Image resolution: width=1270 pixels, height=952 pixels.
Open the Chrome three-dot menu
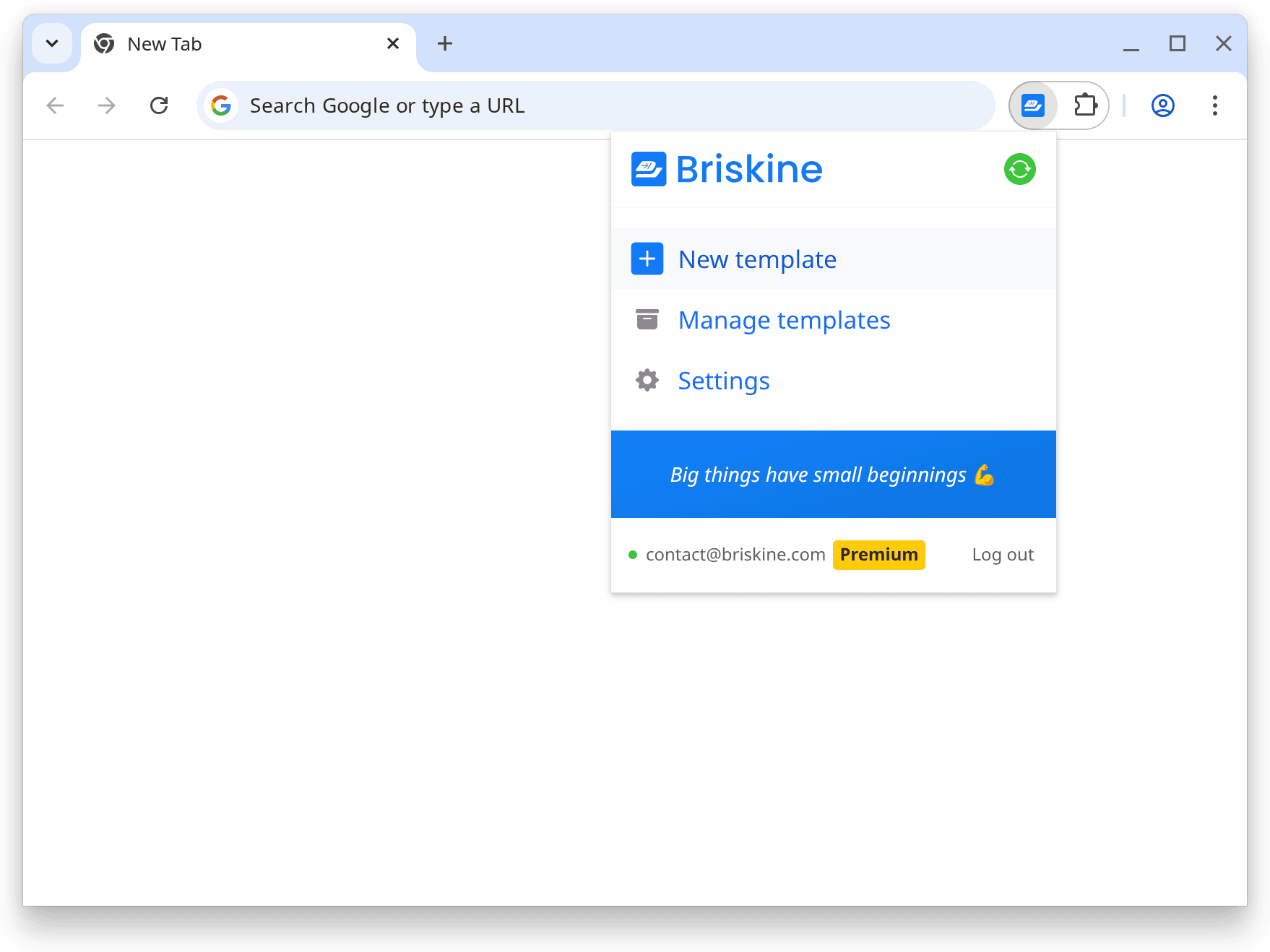(x=1216, y=105)
